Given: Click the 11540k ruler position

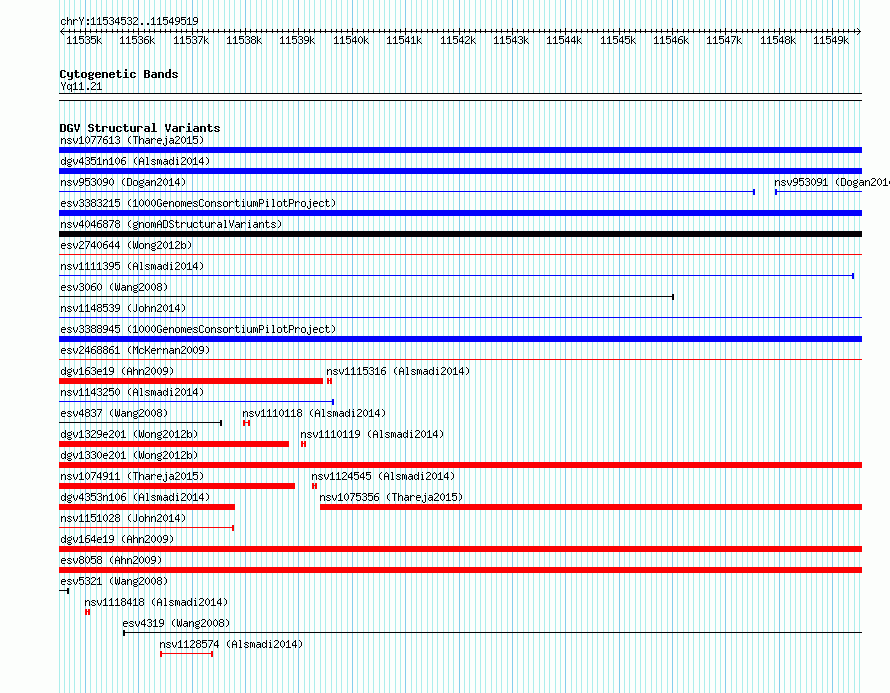Looking at the screenshot, I should 351,40.
